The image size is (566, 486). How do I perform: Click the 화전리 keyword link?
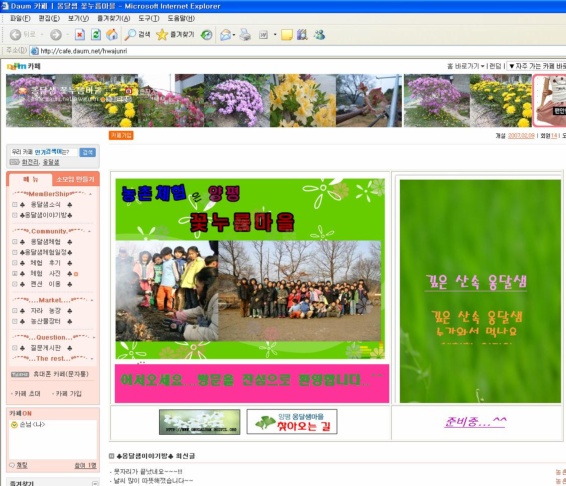(x=30, y=162)
